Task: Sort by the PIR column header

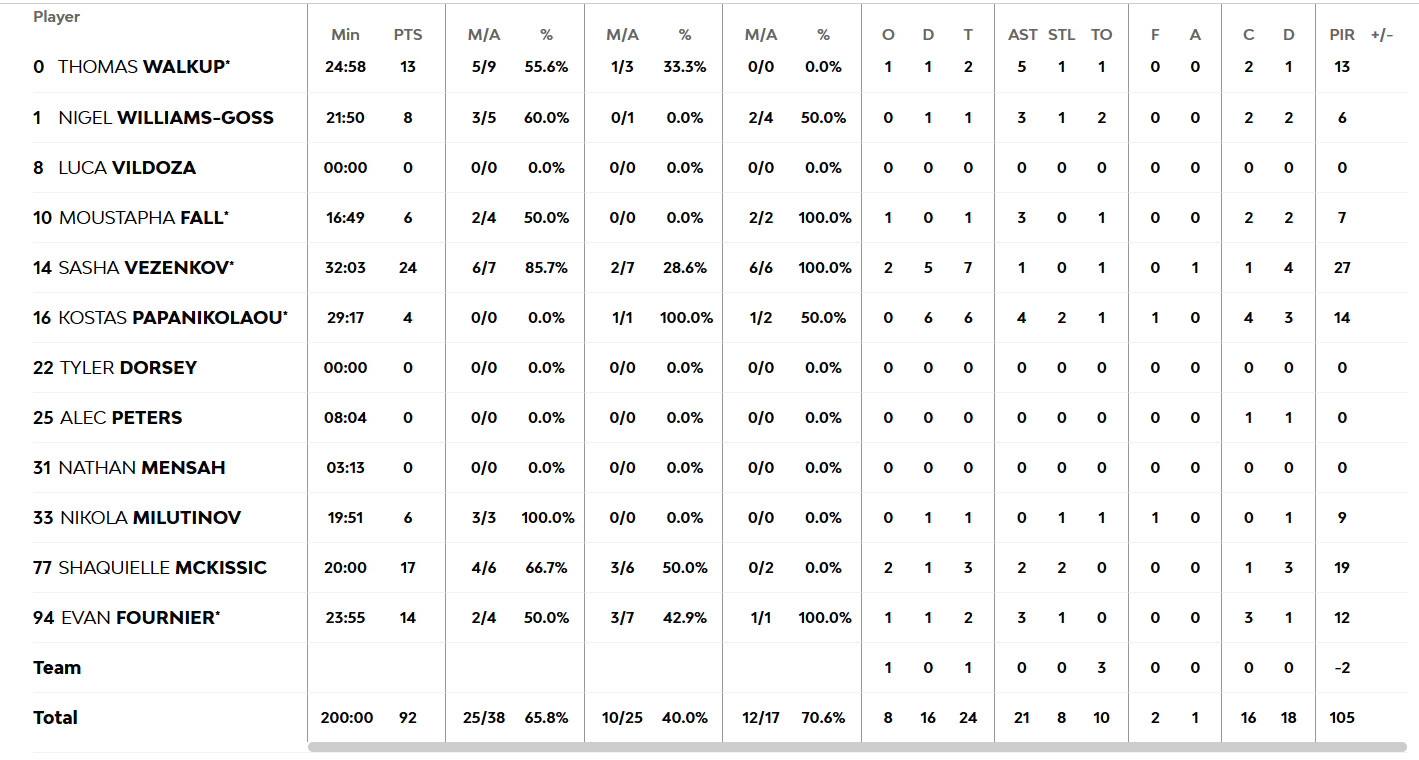Action: tap(1342, 35)
